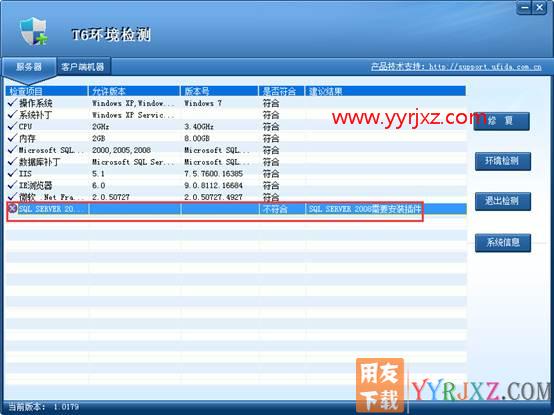Click the Windows XP Servic... allowed version cell
This screenshot has width=554, height=415.
point(133,115)
